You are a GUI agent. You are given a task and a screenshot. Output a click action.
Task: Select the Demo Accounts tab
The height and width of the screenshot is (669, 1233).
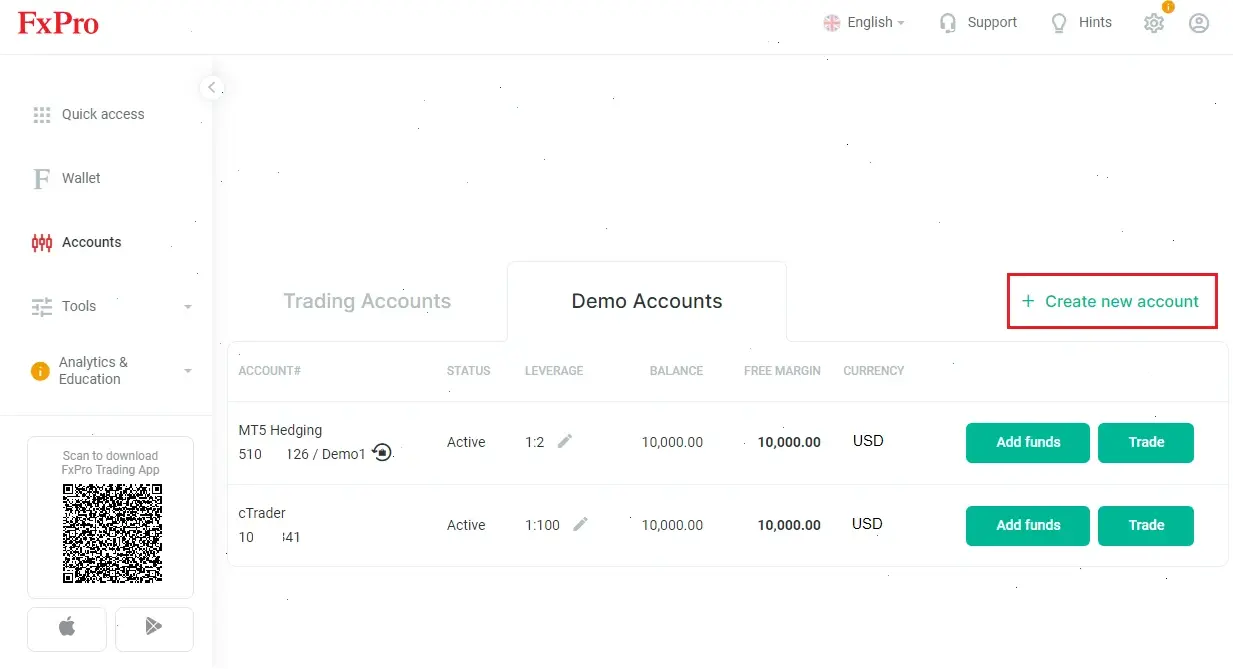(646, 301)
